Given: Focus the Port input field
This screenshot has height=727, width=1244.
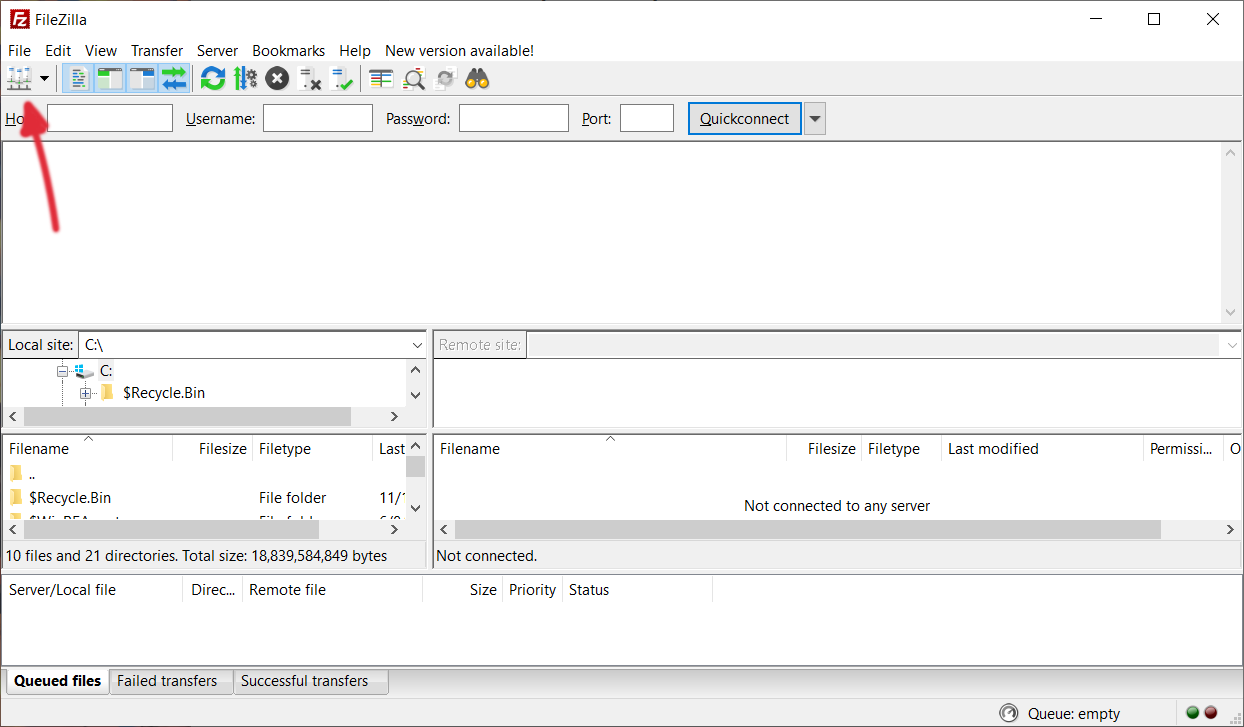Looking at the screenshot, I should point(647,118).
